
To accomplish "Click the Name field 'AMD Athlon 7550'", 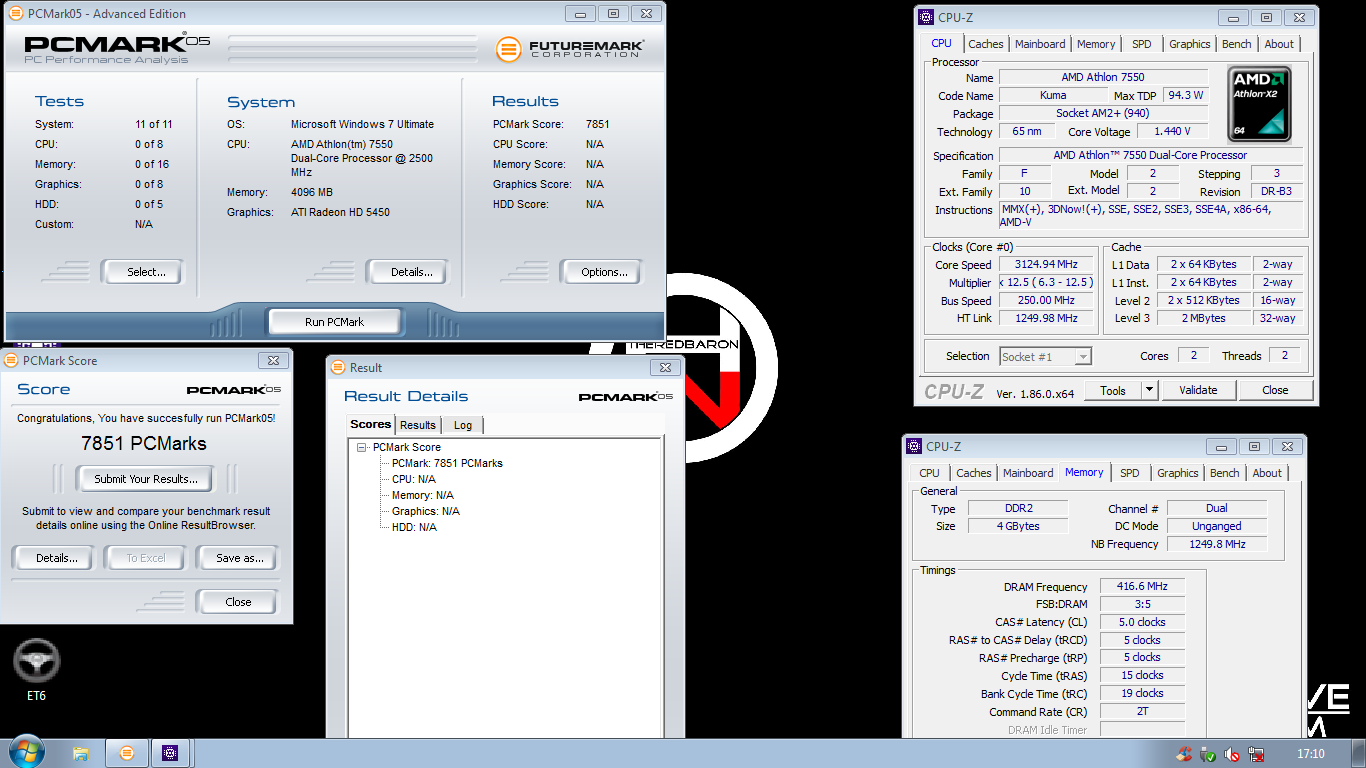I will [x=1103, y=77].
